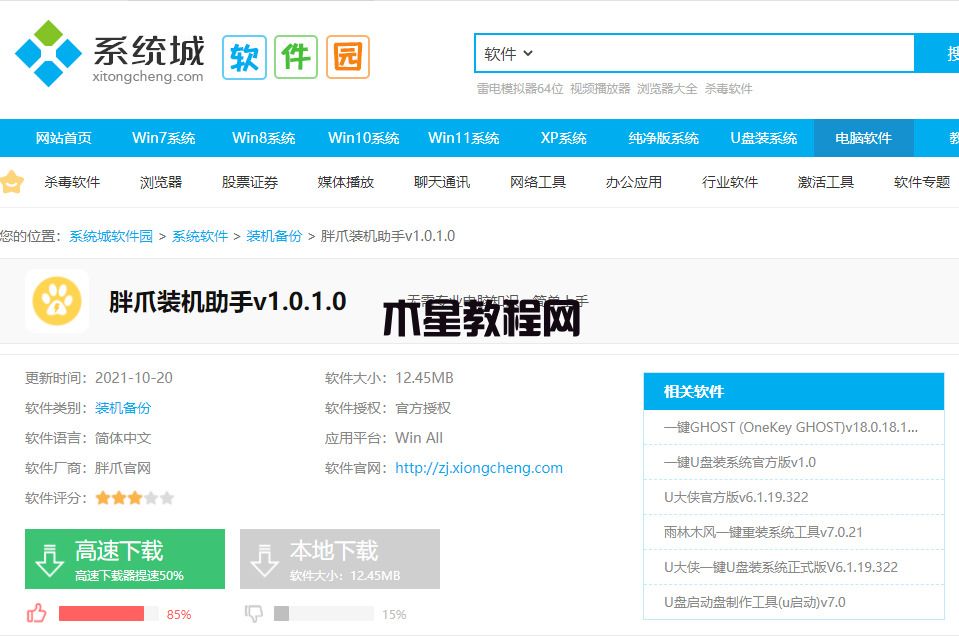Image resolution: width=959 pixels, height=637 pixels.
Task: Click the grey 本地下载 button
Action: coord(340,559)
